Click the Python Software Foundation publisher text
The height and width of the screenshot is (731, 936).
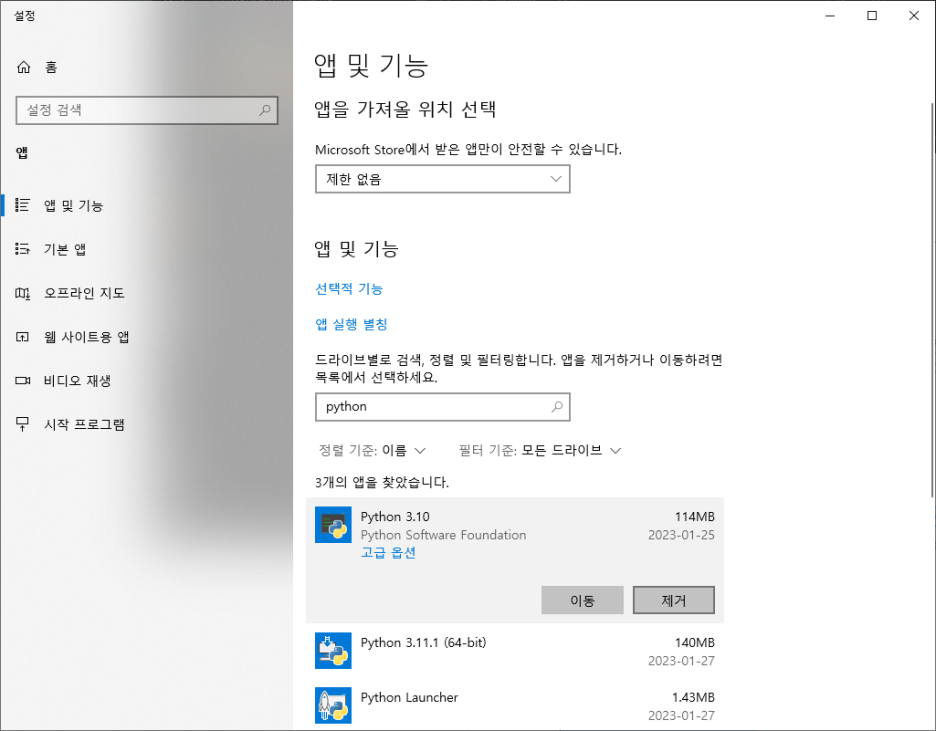443,535
